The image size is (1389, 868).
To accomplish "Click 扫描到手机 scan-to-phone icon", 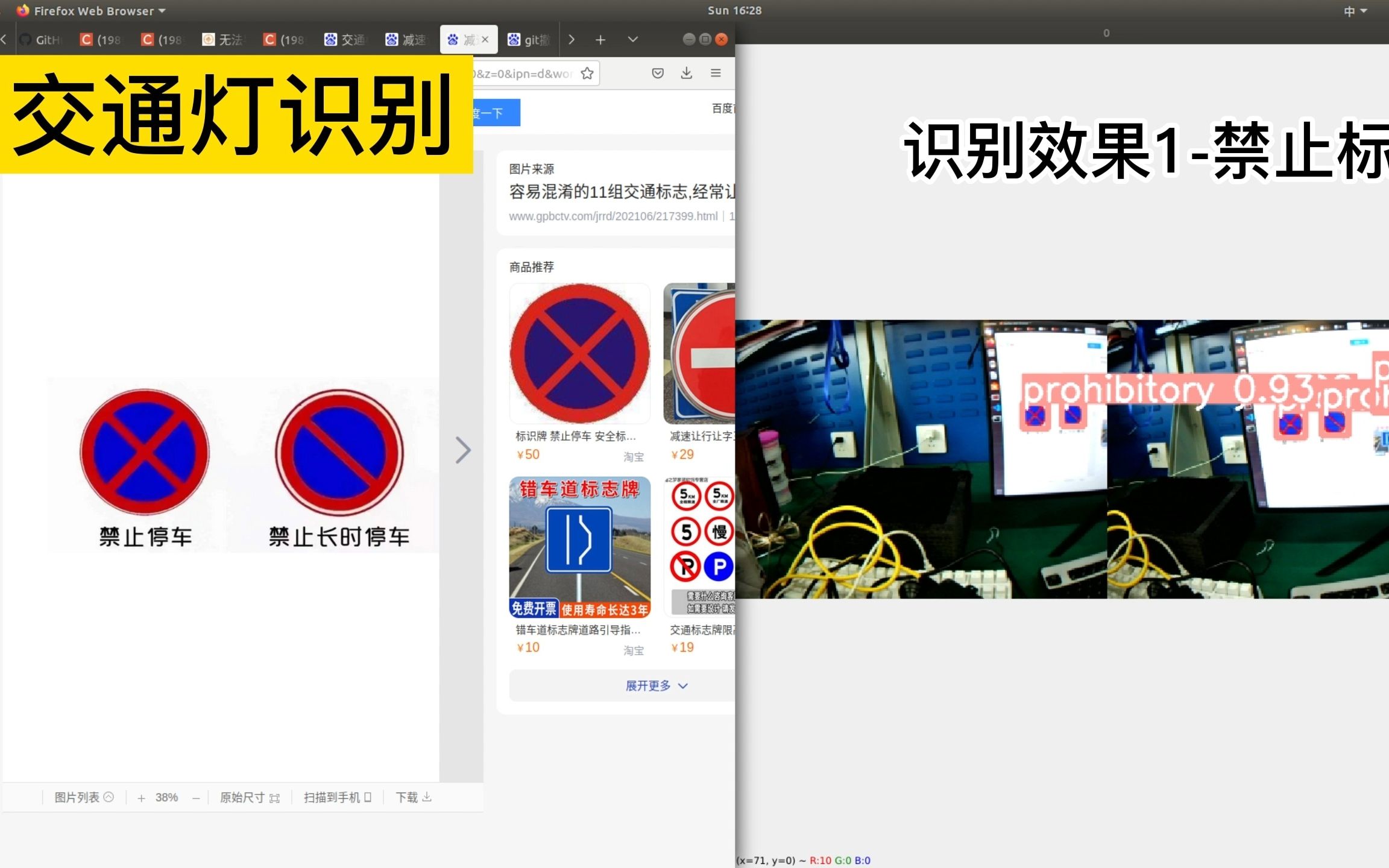I will pyautogui.click(x=370, y=797).
